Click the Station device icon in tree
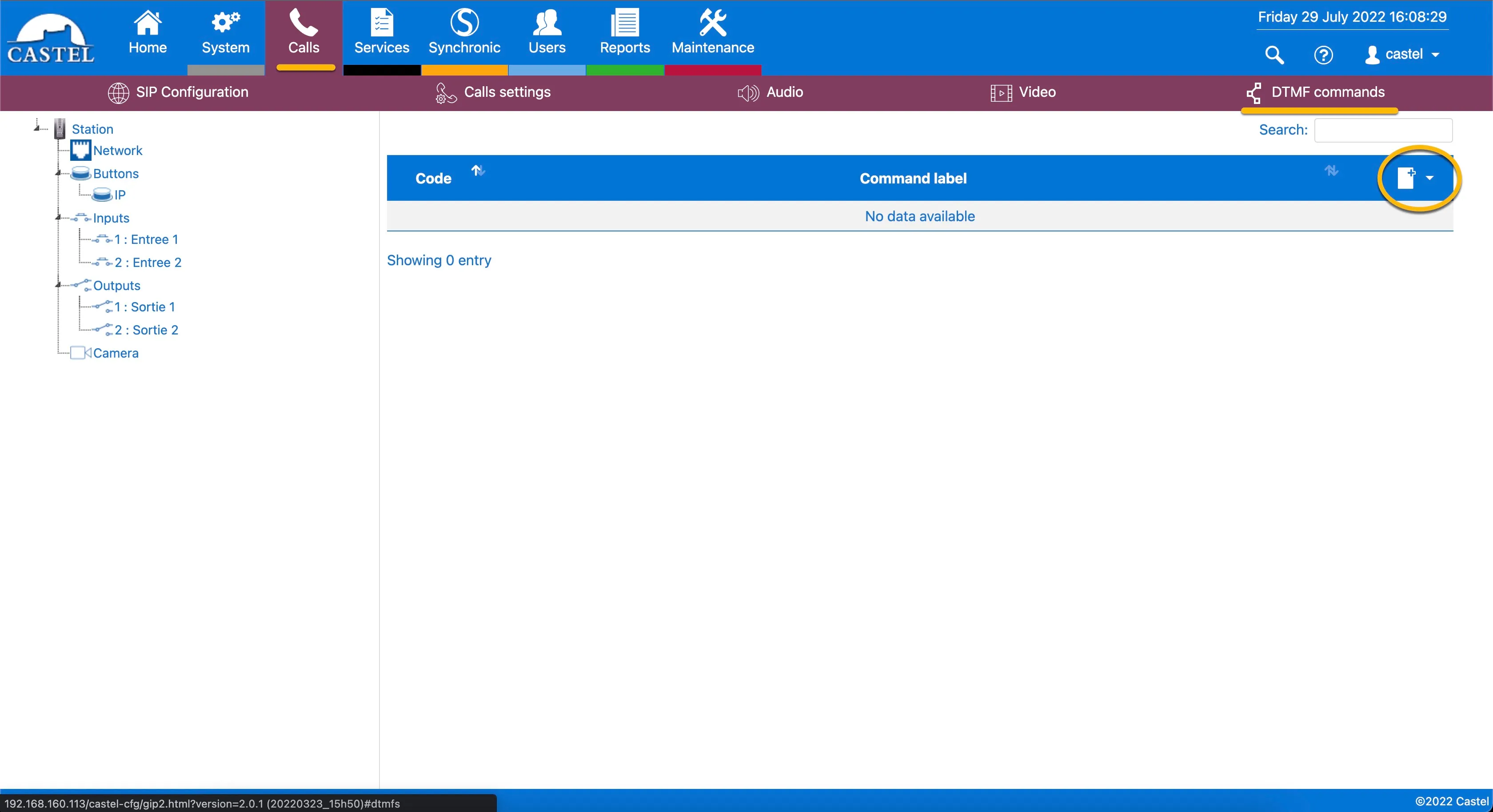 pos(60,129)
